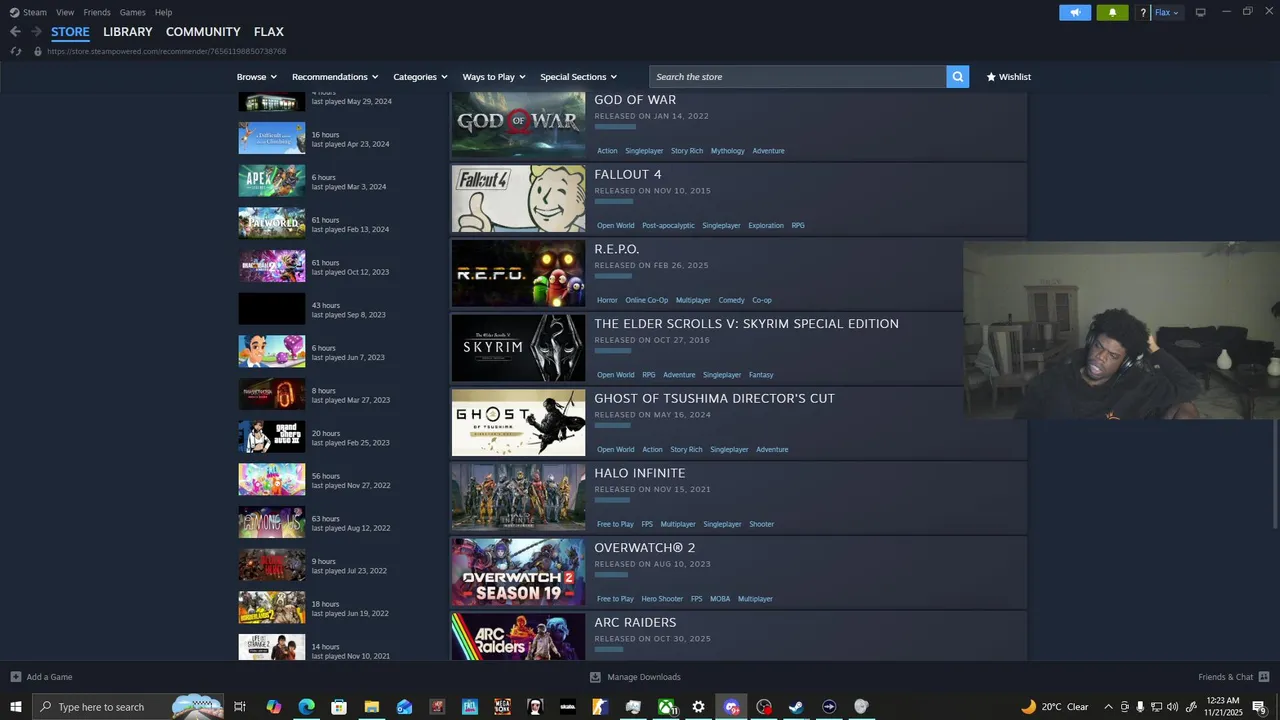1280x720 pixels.
Task: Open the notifications bell button
Action: pos(1112,12)
